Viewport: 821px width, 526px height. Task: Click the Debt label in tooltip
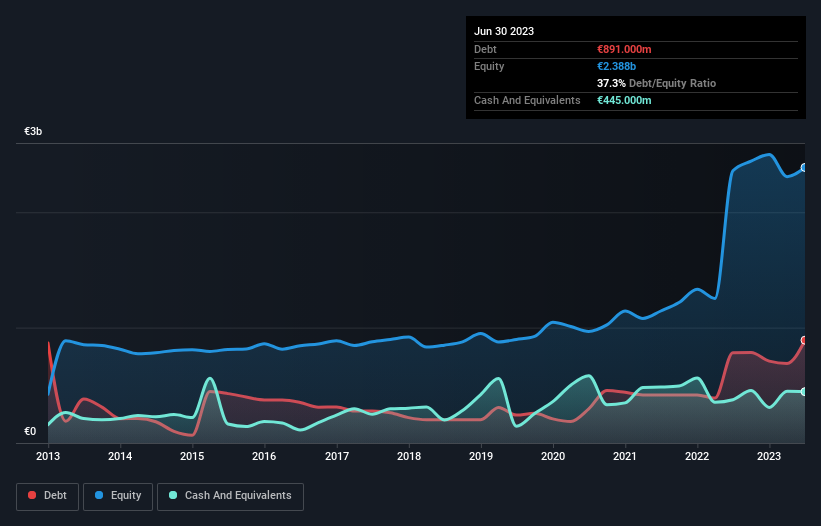pyautogui.click(x=485, y=49)
